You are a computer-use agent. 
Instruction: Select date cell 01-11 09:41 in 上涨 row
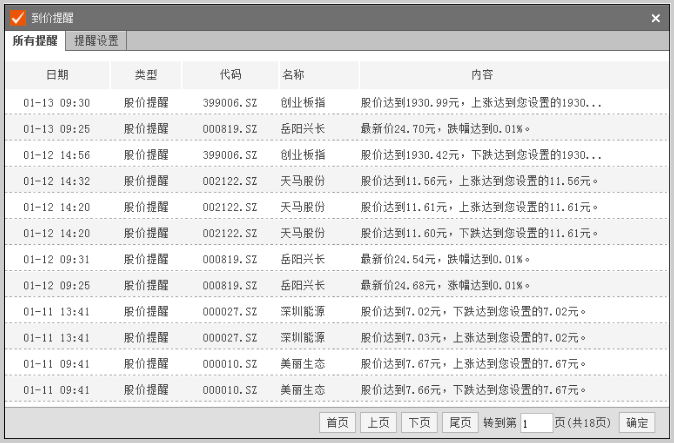point(57,364)
